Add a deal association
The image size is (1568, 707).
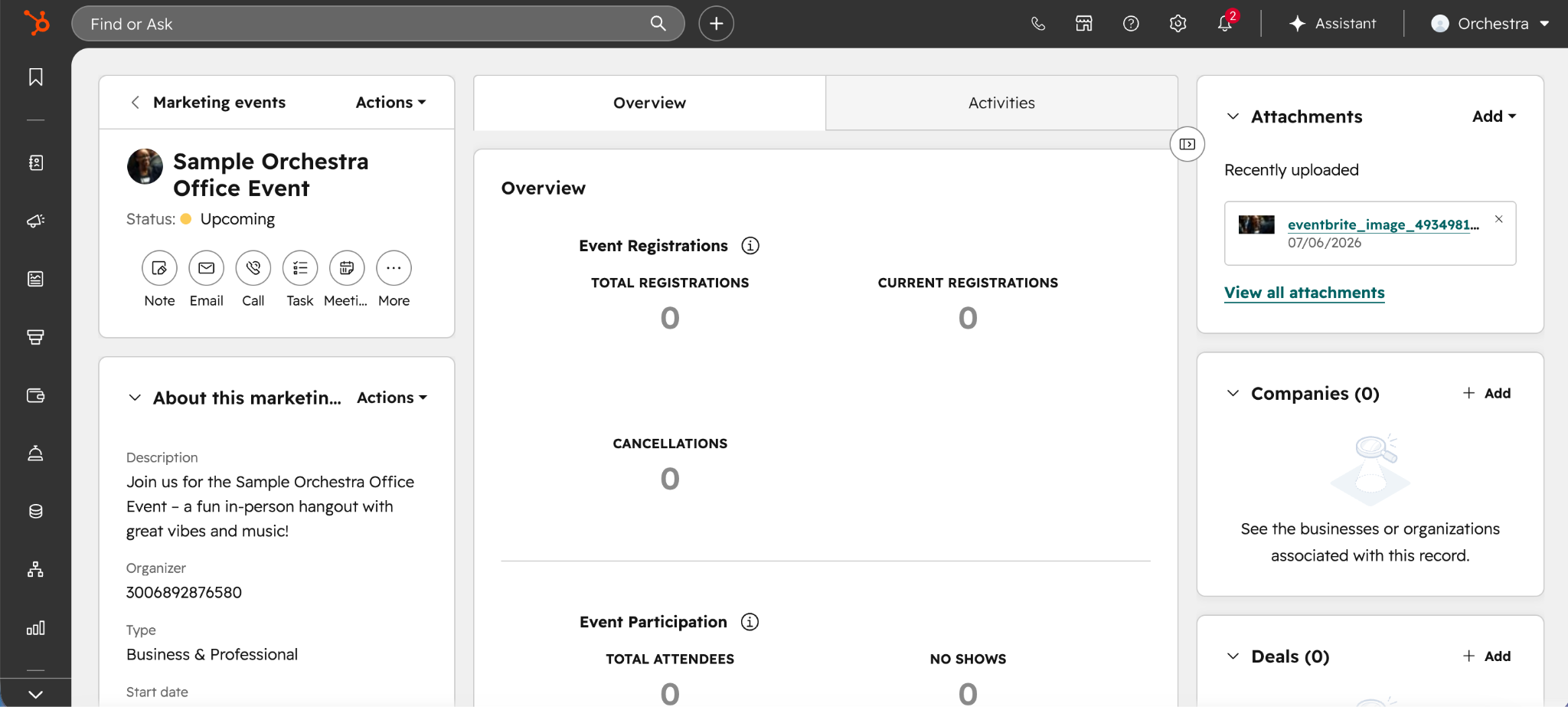pos(1487,656)
